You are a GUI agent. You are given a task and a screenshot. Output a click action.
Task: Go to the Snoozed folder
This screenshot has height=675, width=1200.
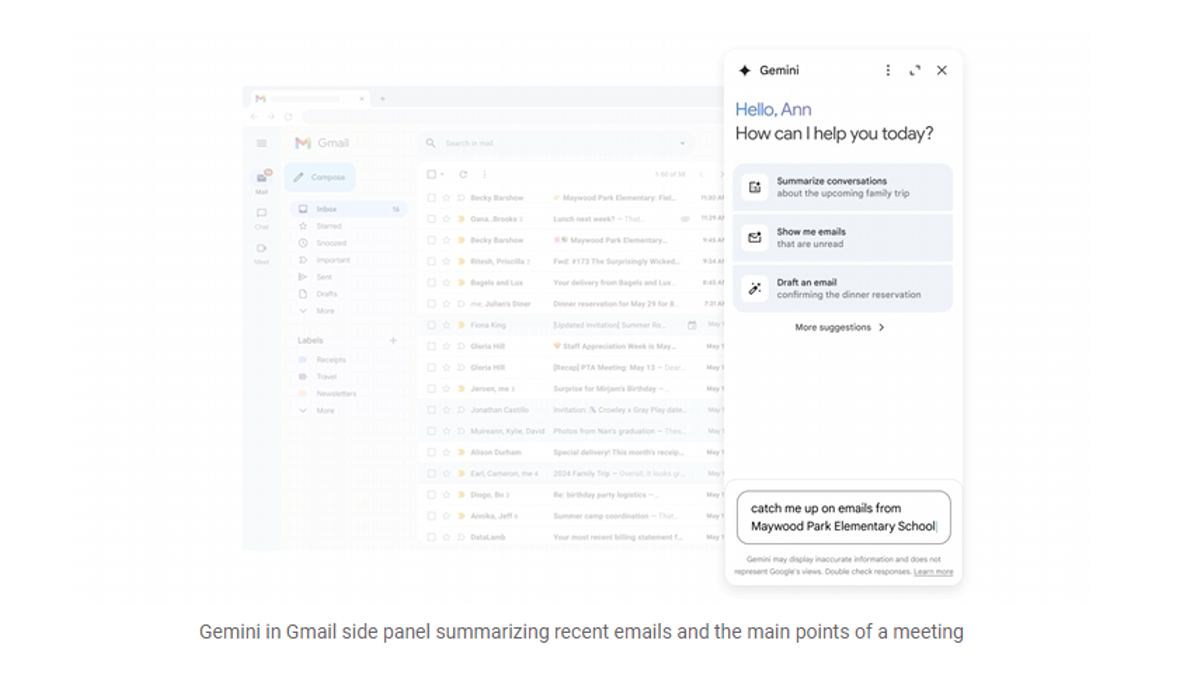[x=330, y=243]
